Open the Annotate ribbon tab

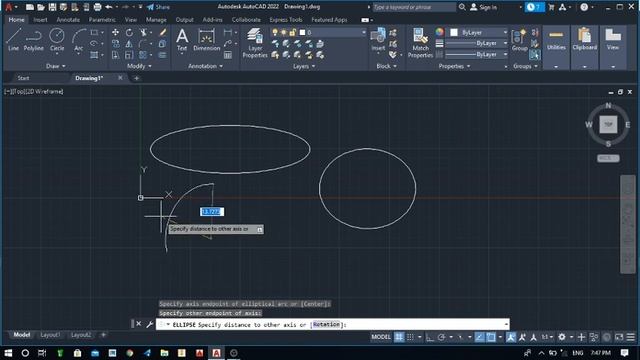[x=68, y=20]
